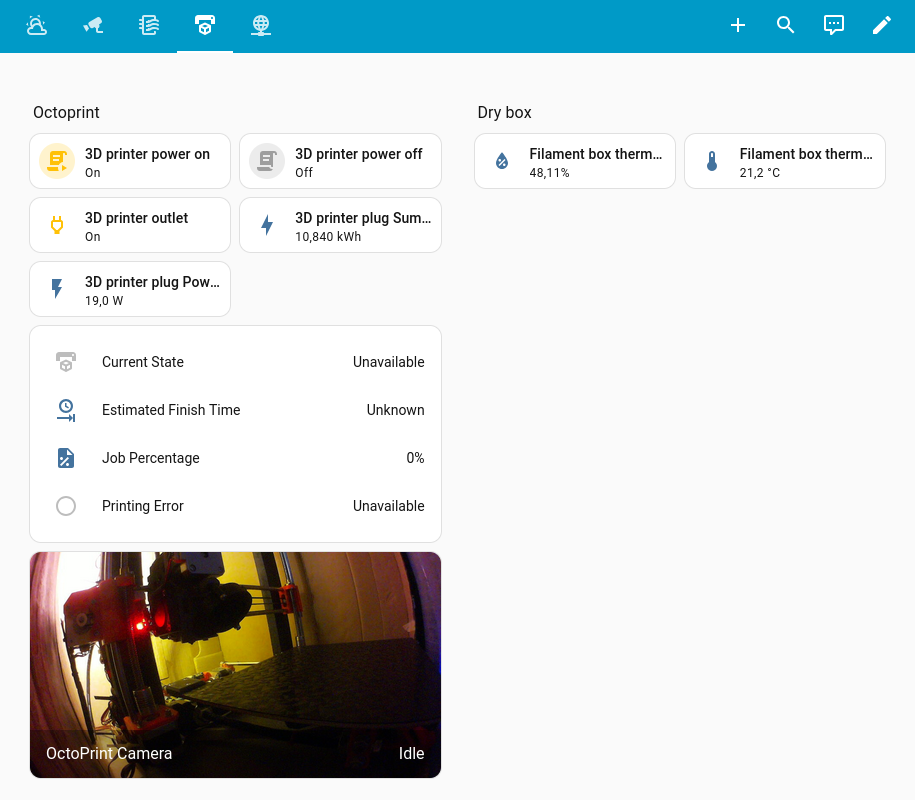This screenshot has width=915, height=800.
Task: Open the assistant chat icon
Action: pyautogui.click(x=834, y=26)
